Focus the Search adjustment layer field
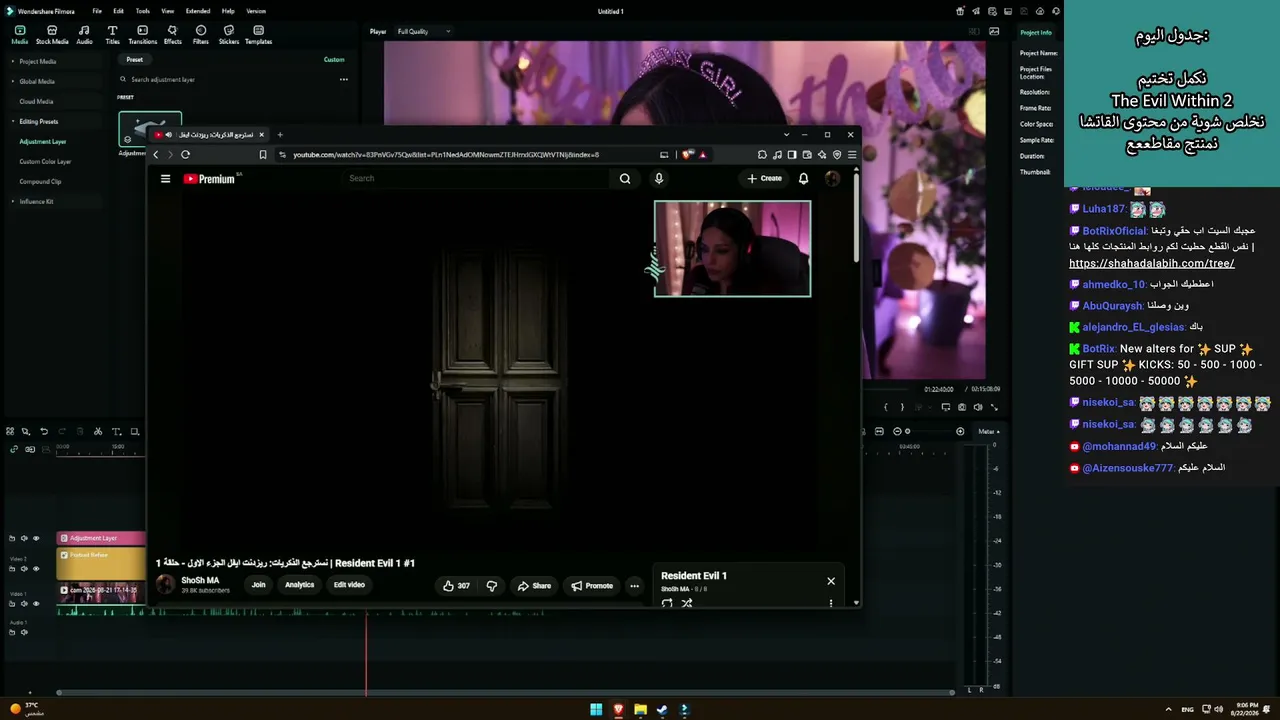 [225, 79]
